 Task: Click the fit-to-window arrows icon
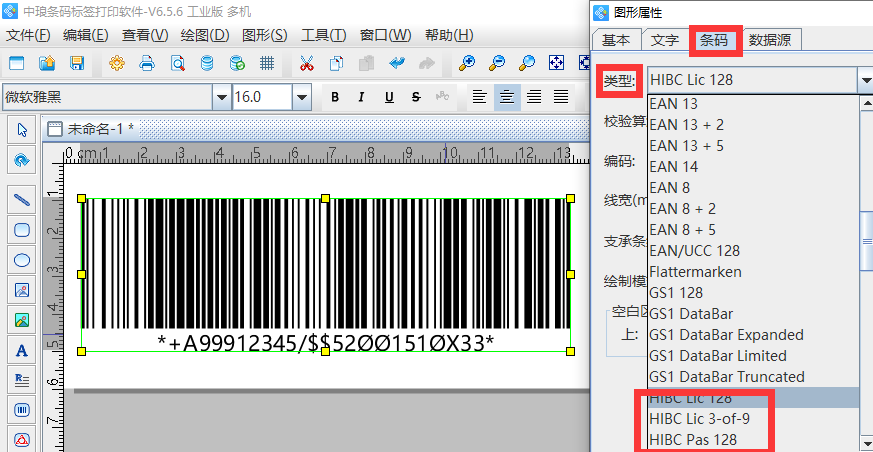point(557,63)
